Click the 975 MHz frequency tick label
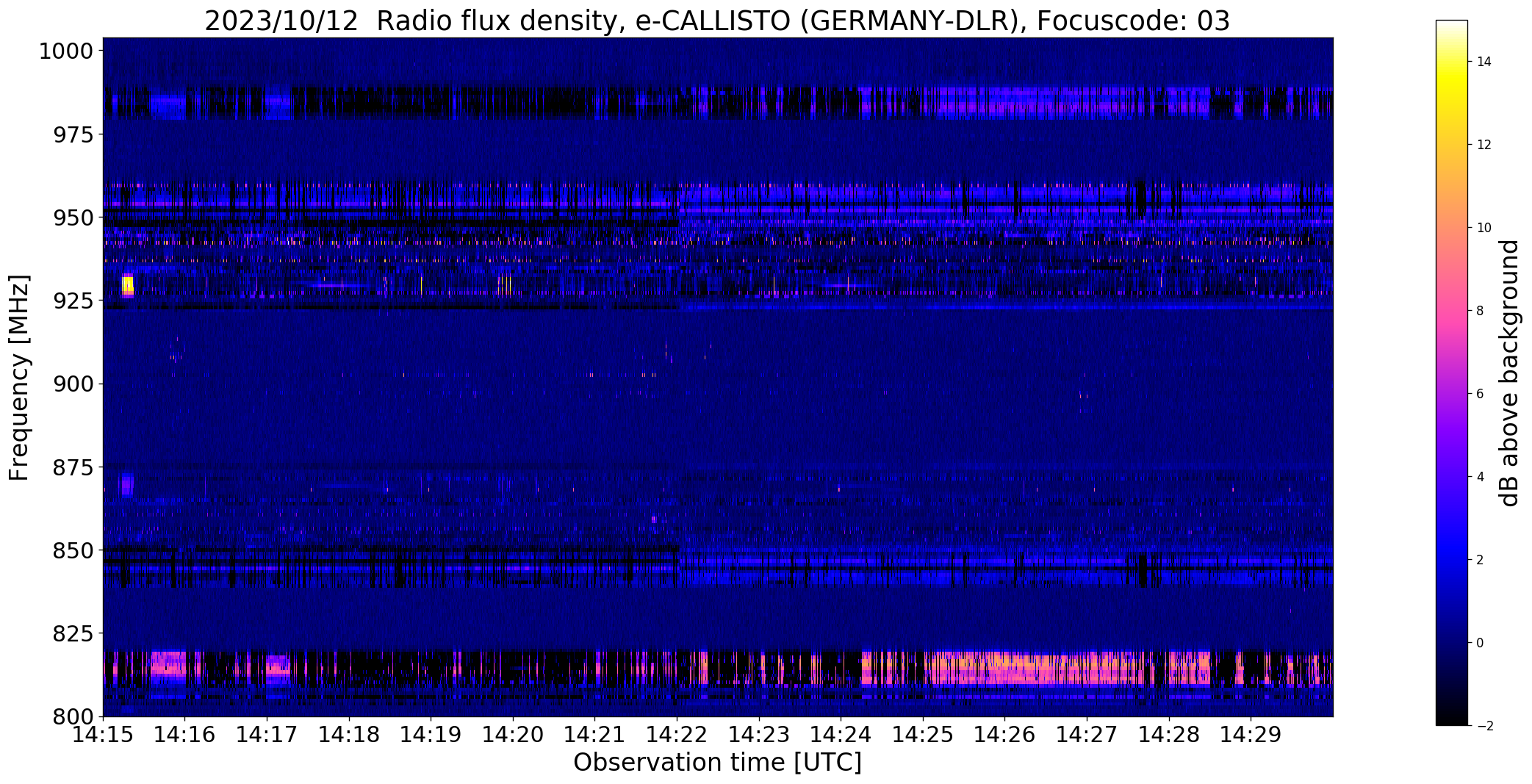1532x784 pixels. pos(73,135)
